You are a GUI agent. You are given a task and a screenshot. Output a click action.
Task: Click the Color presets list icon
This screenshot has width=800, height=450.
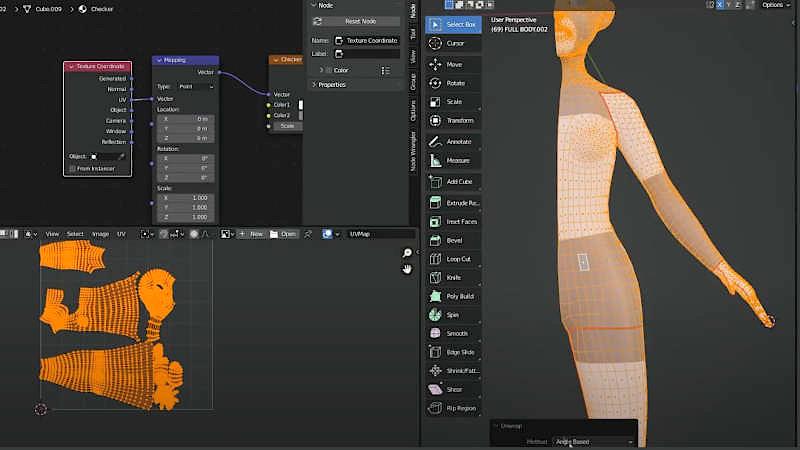(385, 70)
